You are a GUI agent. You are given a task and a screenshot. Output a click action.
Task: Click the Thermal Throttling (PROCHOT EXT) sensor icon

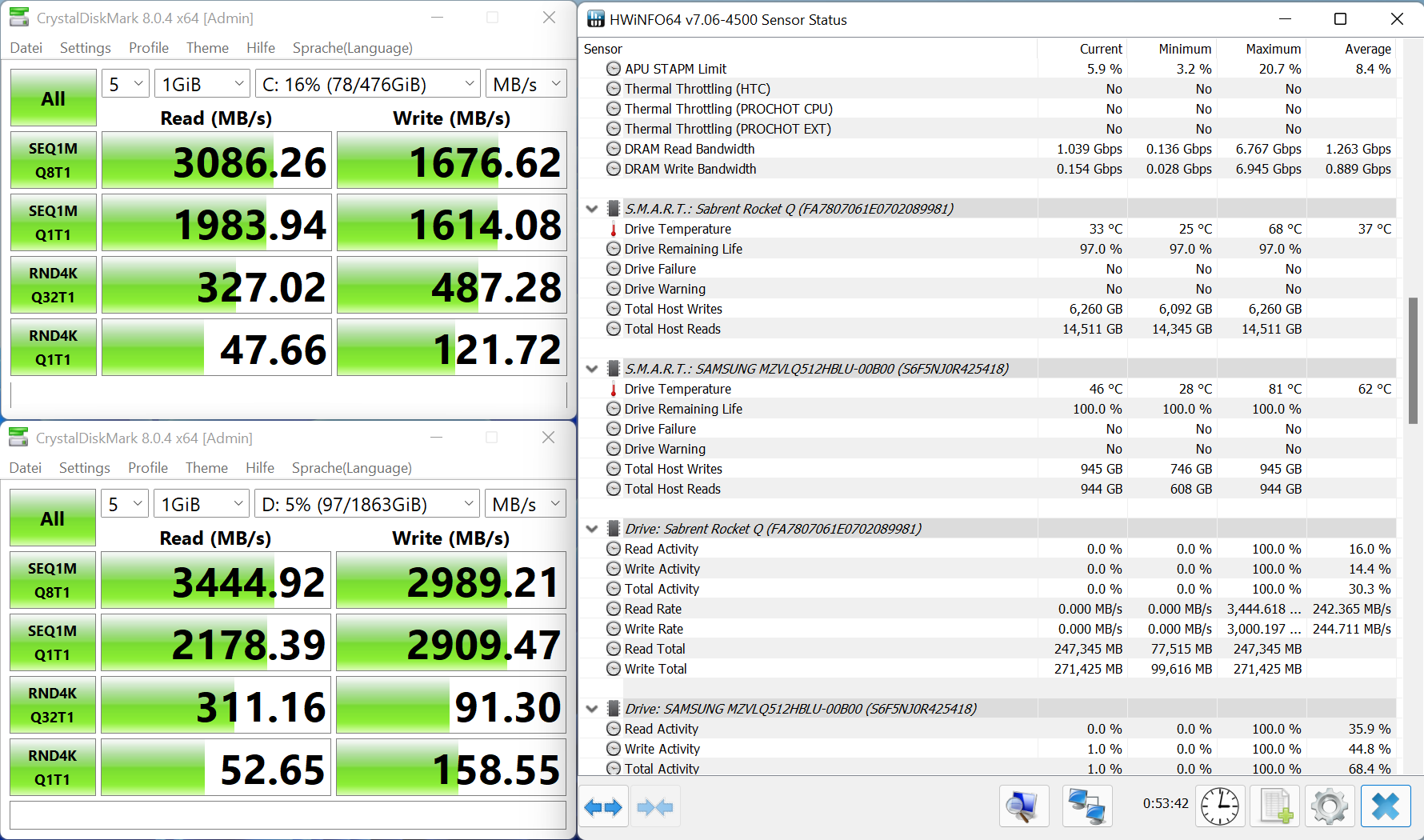click(614, 129)
